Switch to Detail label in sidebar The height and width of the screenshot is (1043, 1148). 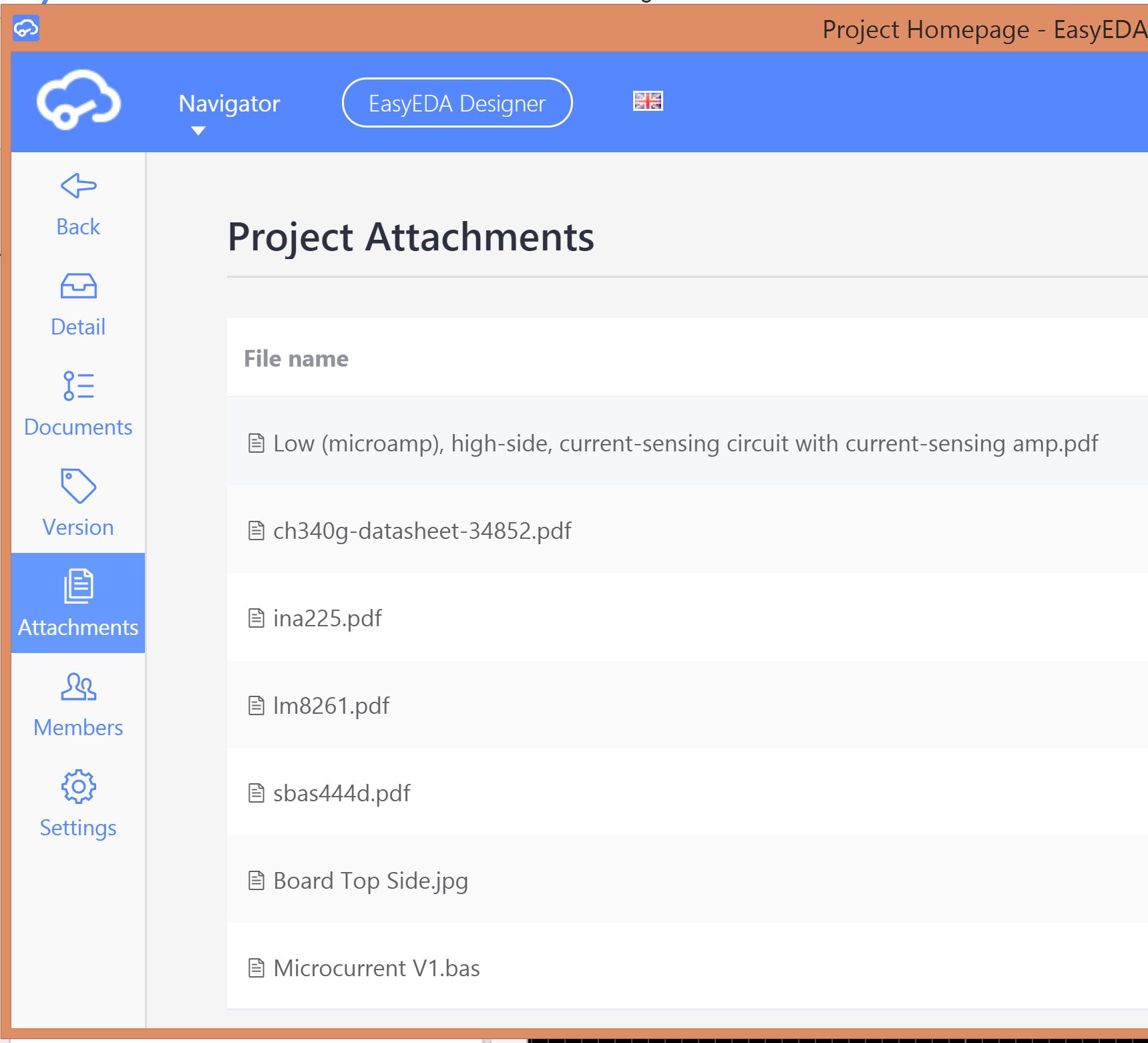click(78, 327)
